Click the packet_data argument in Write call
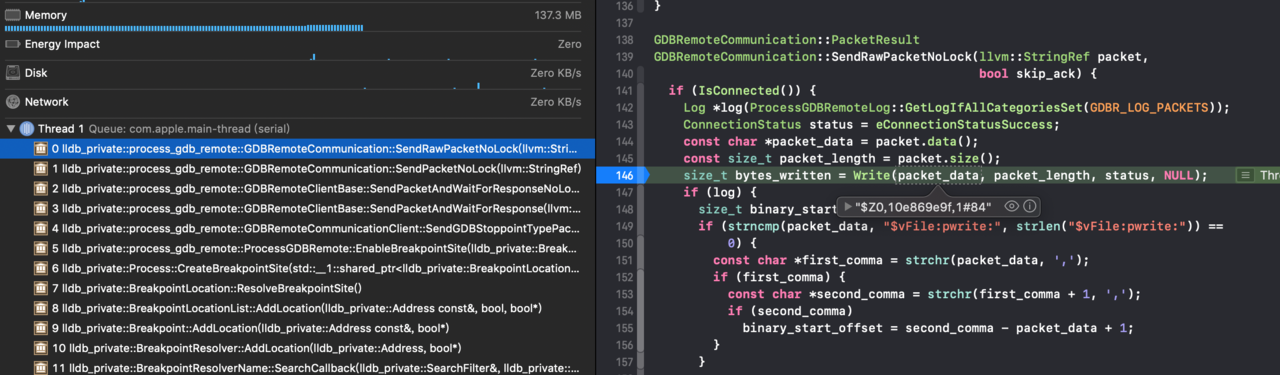The height and width of the screenshot is (375, 1280). point(937,175)
